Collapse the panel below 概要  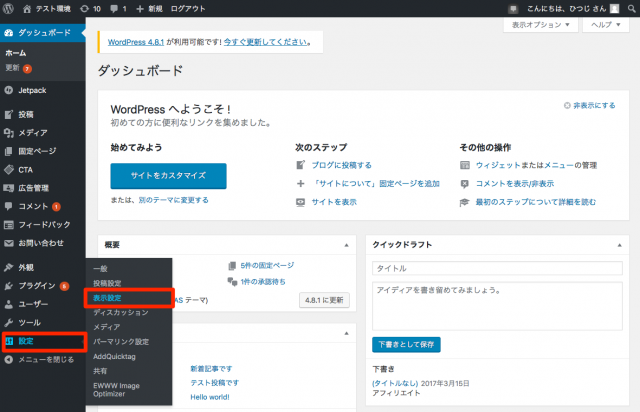coord(346,333)
